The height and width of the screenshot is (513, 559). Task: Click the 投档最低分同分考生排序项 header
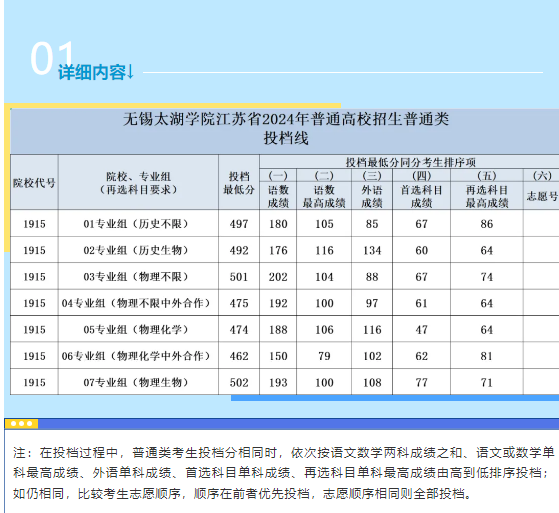[x=410, y=163]
